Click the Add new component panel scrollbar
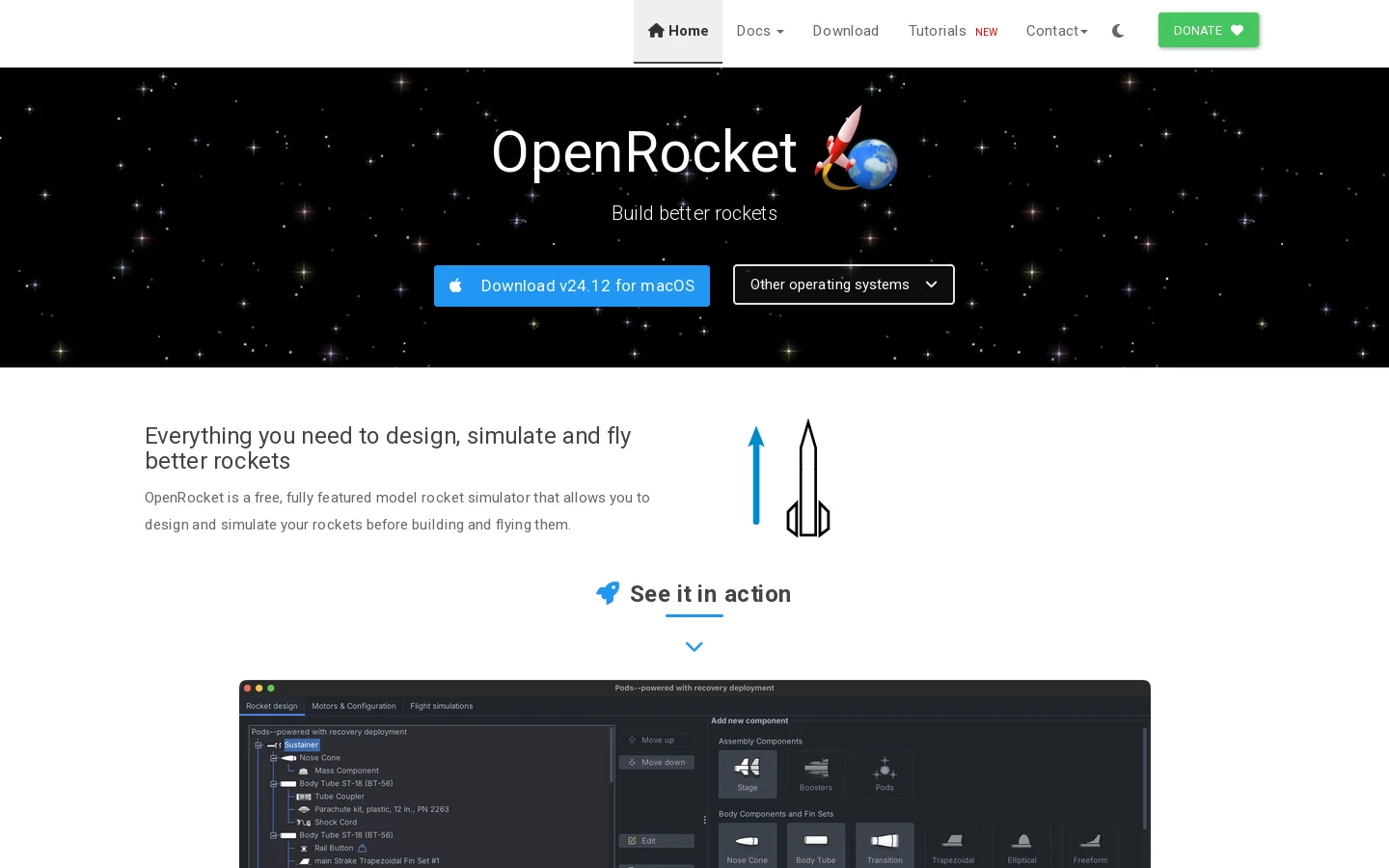The width and height of the screenshot is (1389, 868). click(1145, 777)
